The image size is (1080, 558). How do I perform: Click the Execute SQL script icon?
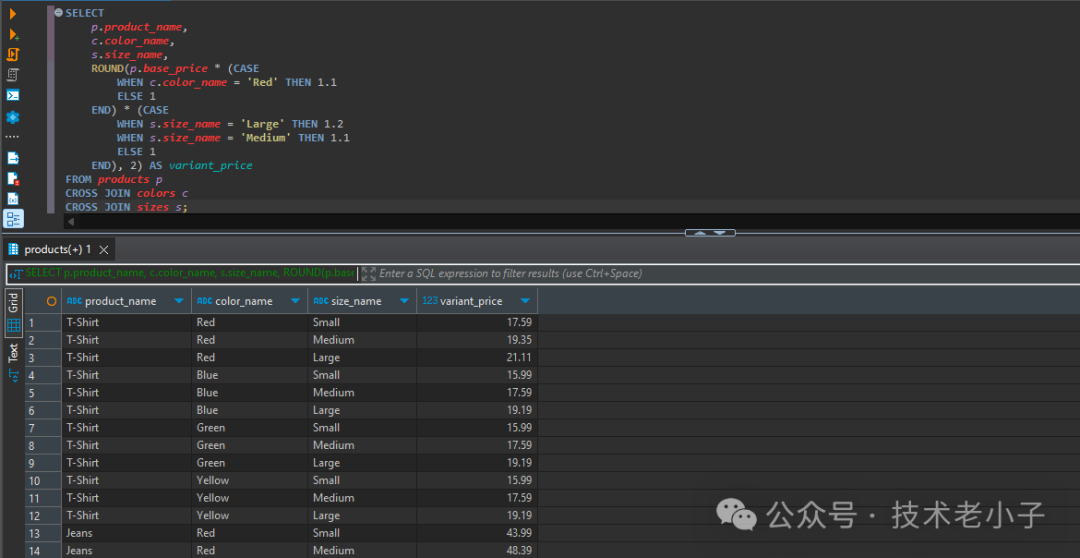pos(13,54)
